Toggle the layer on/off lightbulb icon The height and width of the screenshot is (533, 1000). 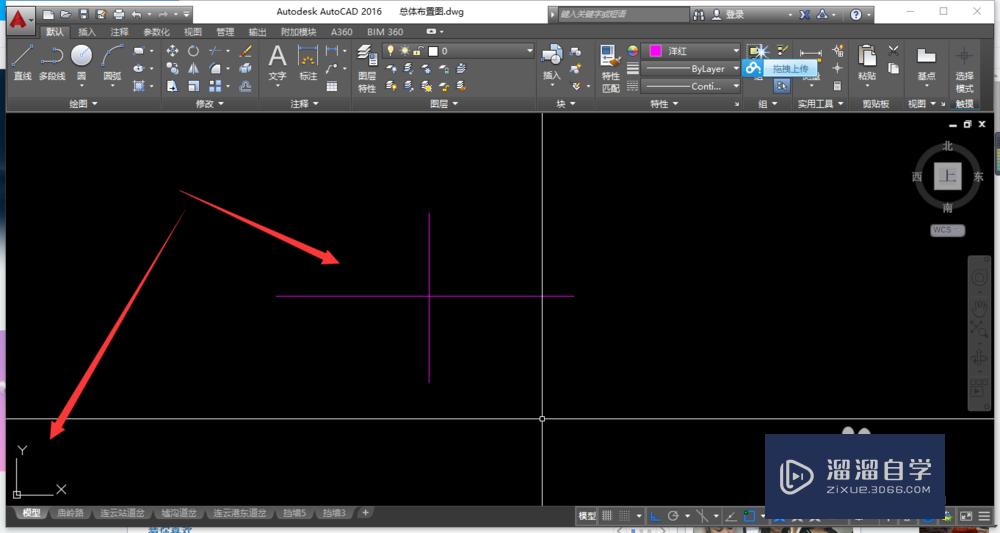point(390,50)
